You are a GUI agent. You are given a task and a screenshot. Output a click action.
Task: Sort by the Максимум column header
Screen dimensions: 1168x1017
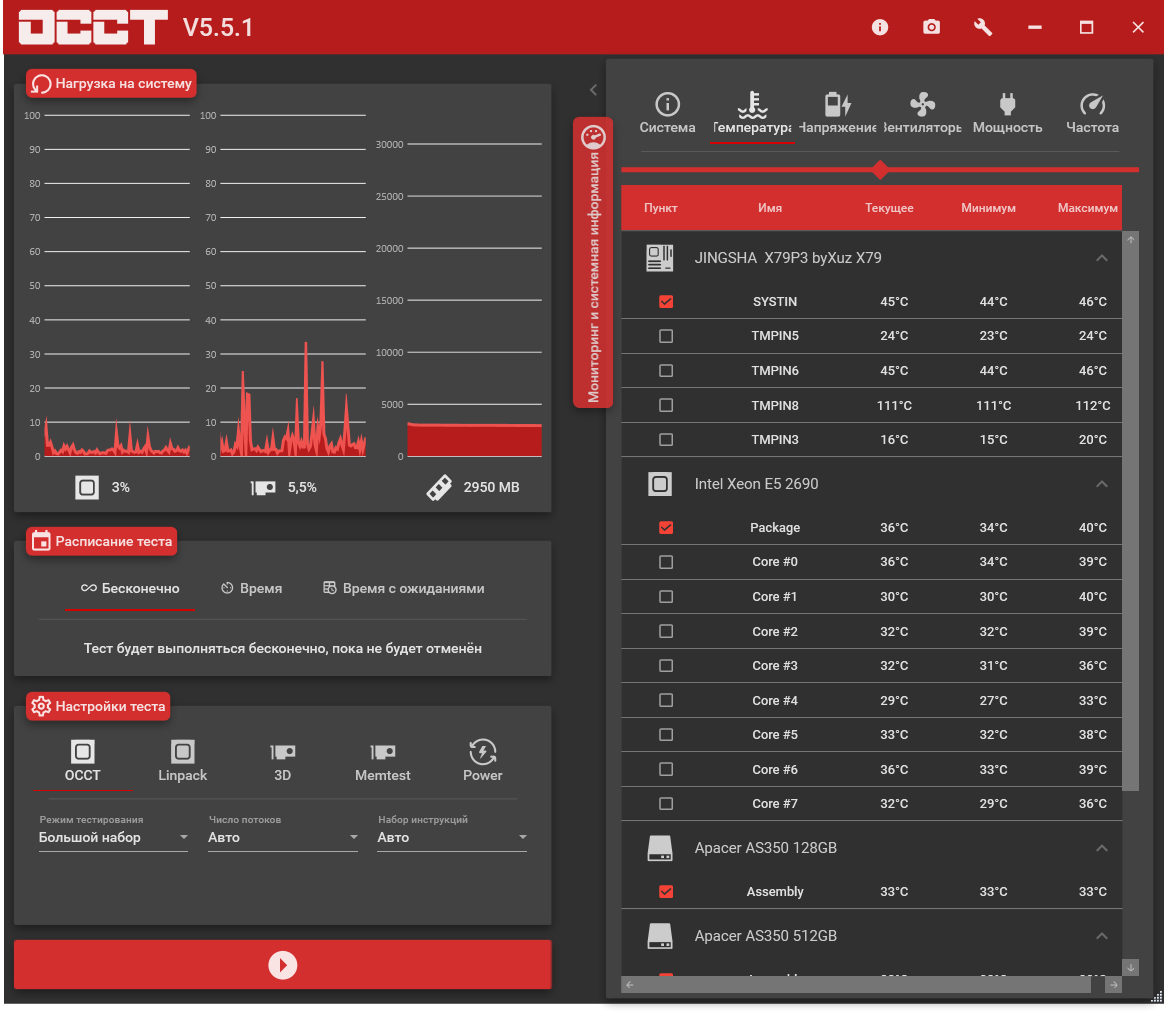tap(1088, 208)
